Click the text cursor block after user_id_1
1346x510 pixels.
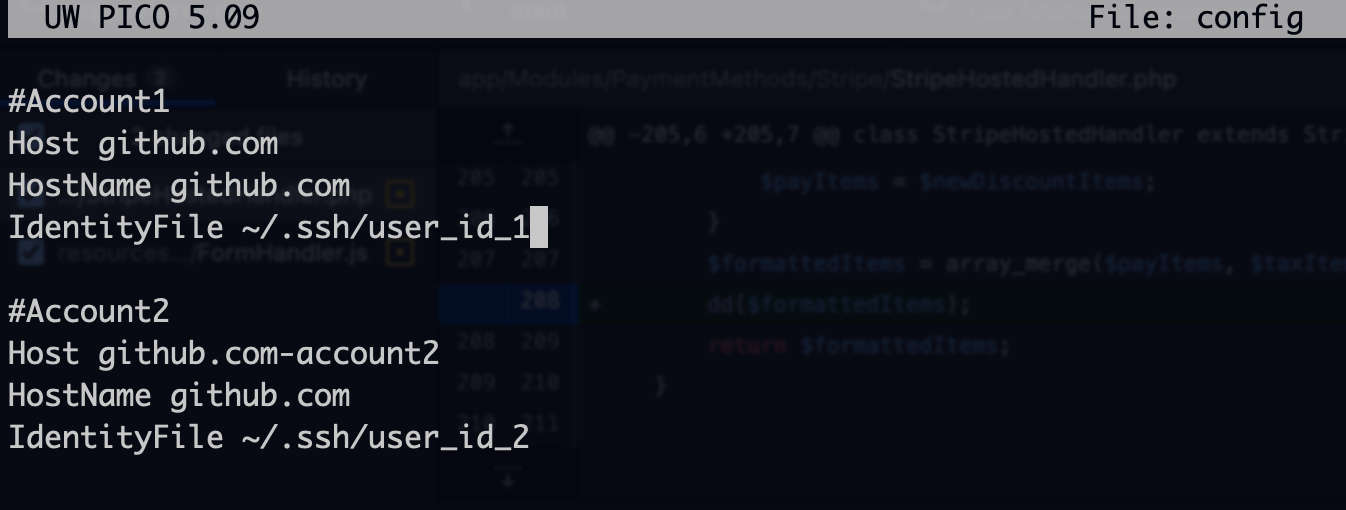(538, 227)
